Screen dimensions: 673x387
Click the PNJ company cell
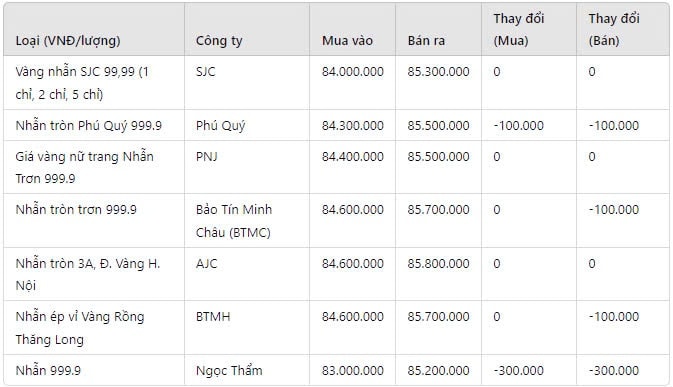click(x=206, y=157)
